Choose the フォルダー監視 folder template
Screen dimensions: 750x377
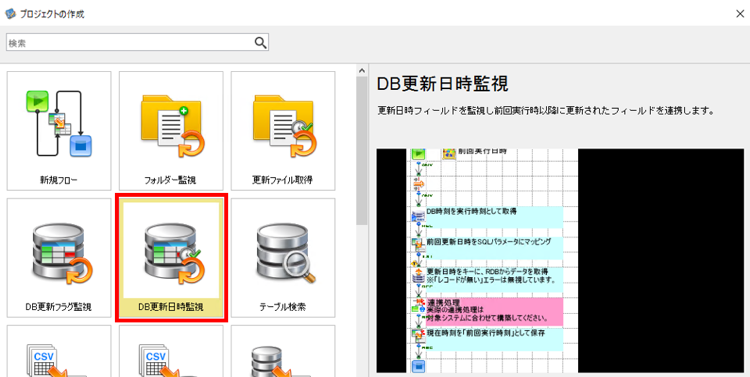pos(171,131)
